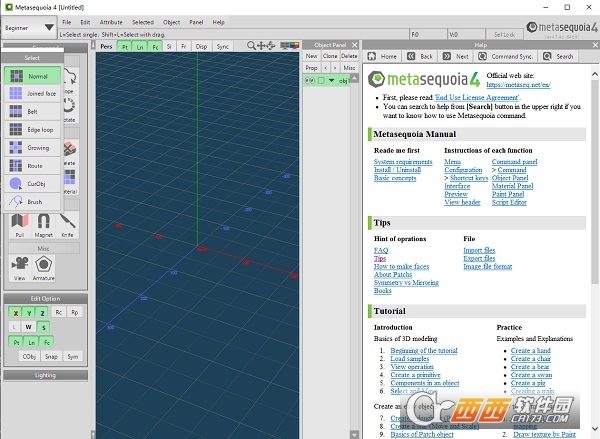Enable the Snap option
The image size is (600, 439).
(x=51, y=356)
